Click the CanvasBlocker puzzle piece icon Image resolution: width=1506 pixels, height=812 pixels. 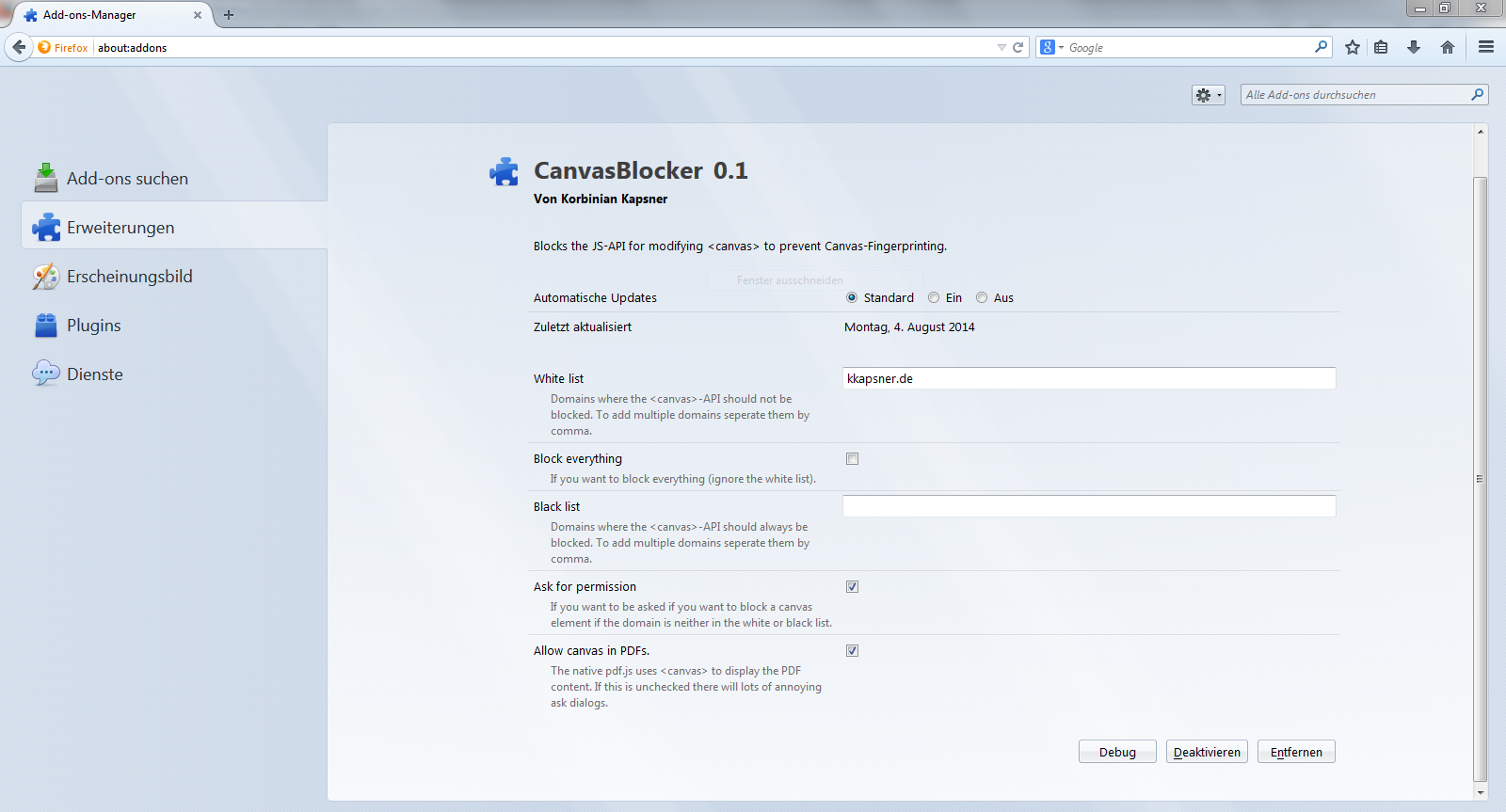click(x=504, y=171)
